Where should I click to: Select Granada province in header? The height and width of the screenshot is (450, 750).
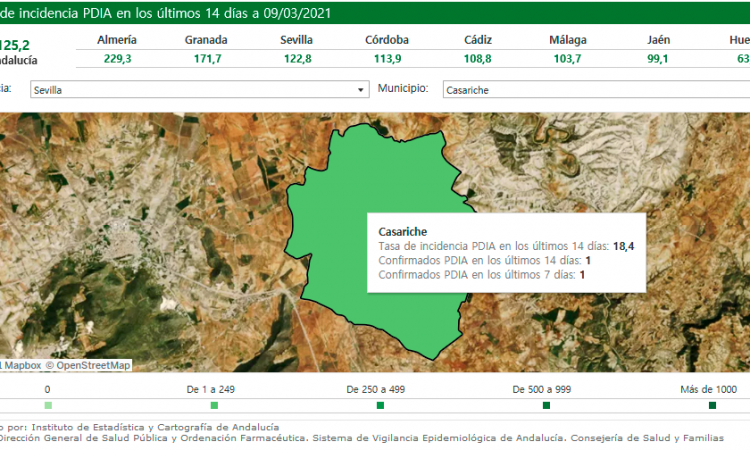[206, 40]
